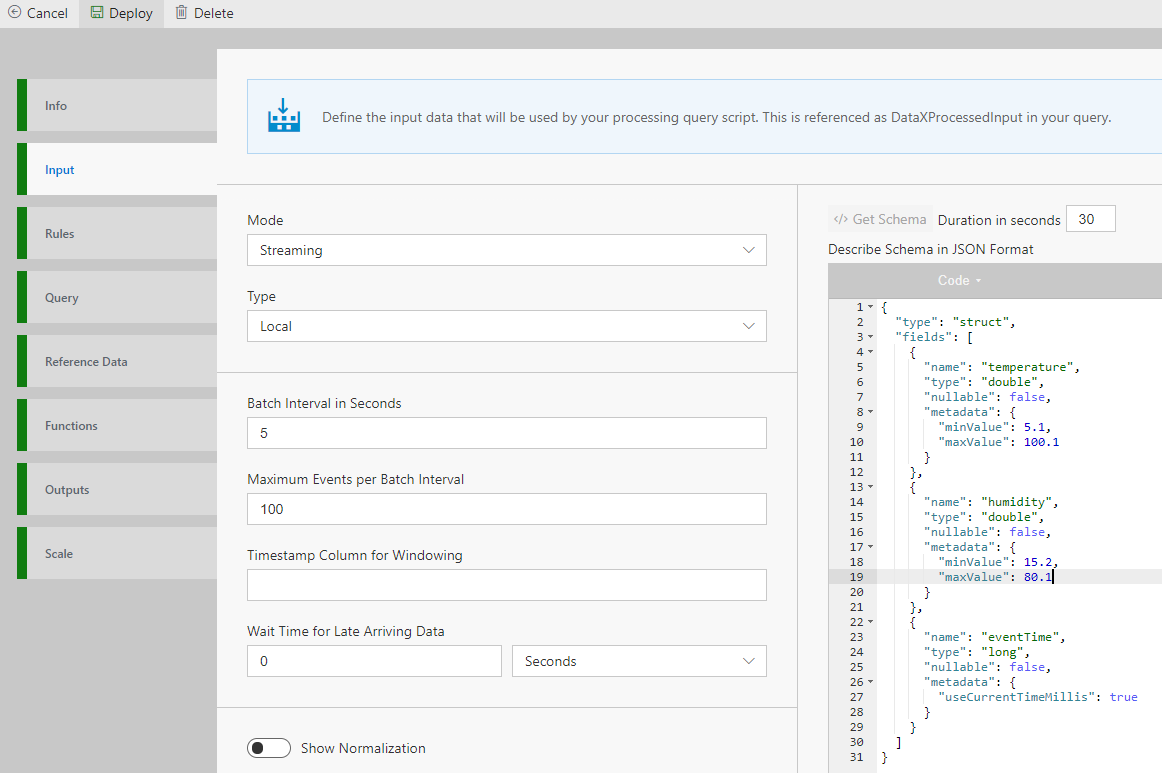Open the Outputs tab
Image resolution: width=1162 pixels, height=773 pixels.
[117, 489]
